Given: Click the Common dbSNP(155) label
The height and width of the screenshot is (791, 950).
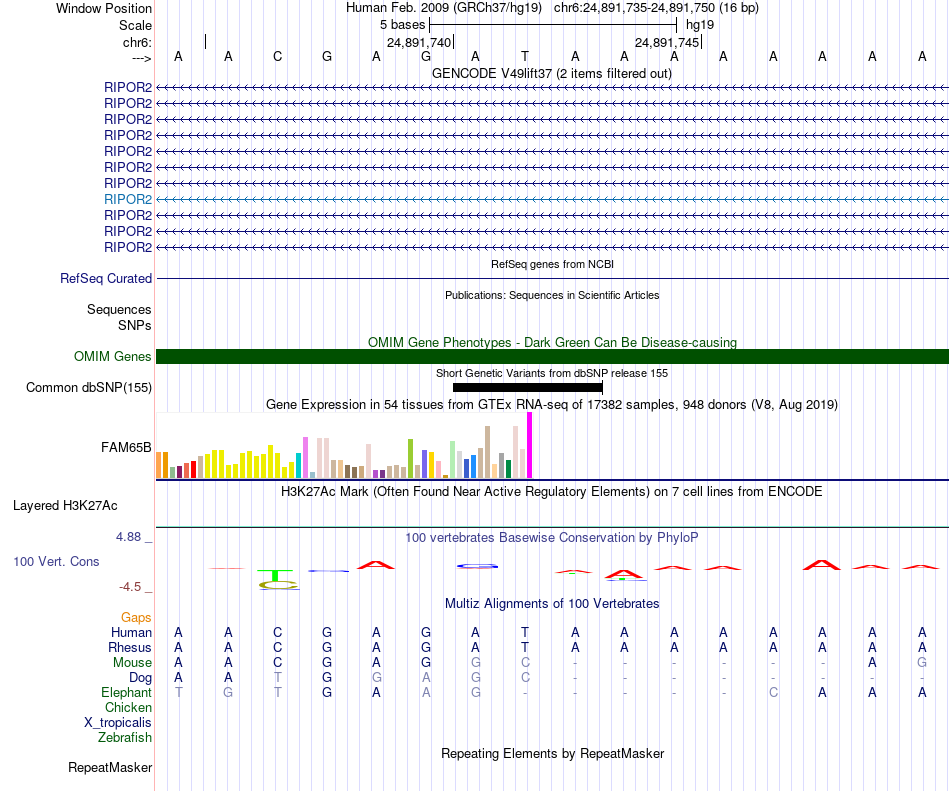Looking at the screenshot, I should click(x=89, y=388).
